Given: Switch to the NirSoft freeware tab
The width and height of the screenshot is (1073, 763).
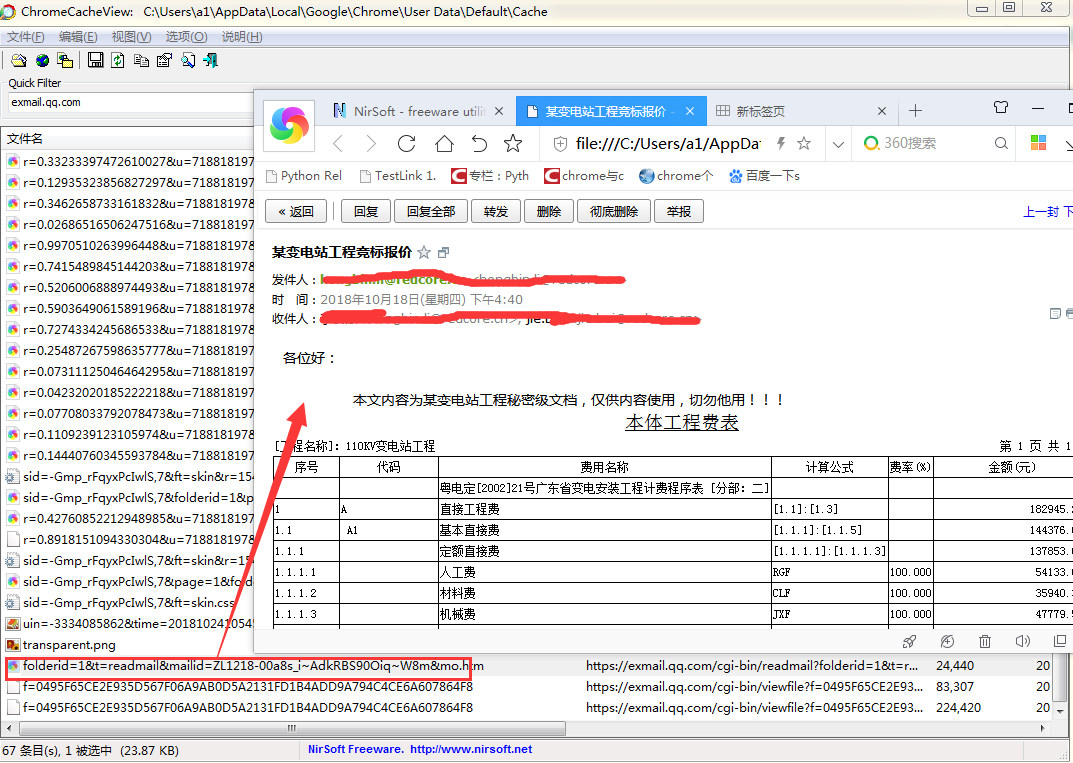Looking at the screenshot, I should click(417, 111).
